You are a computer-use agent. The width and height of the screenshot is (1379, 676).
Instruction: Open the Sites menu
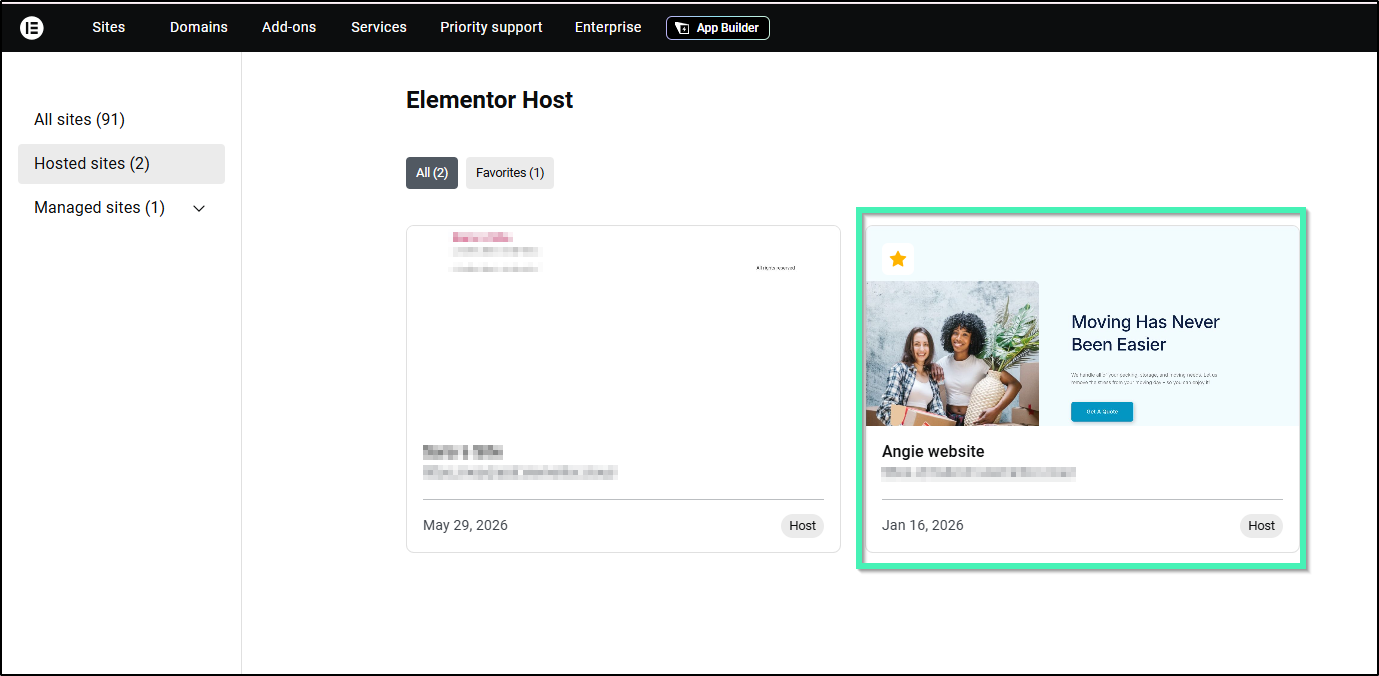pos(109,27)
